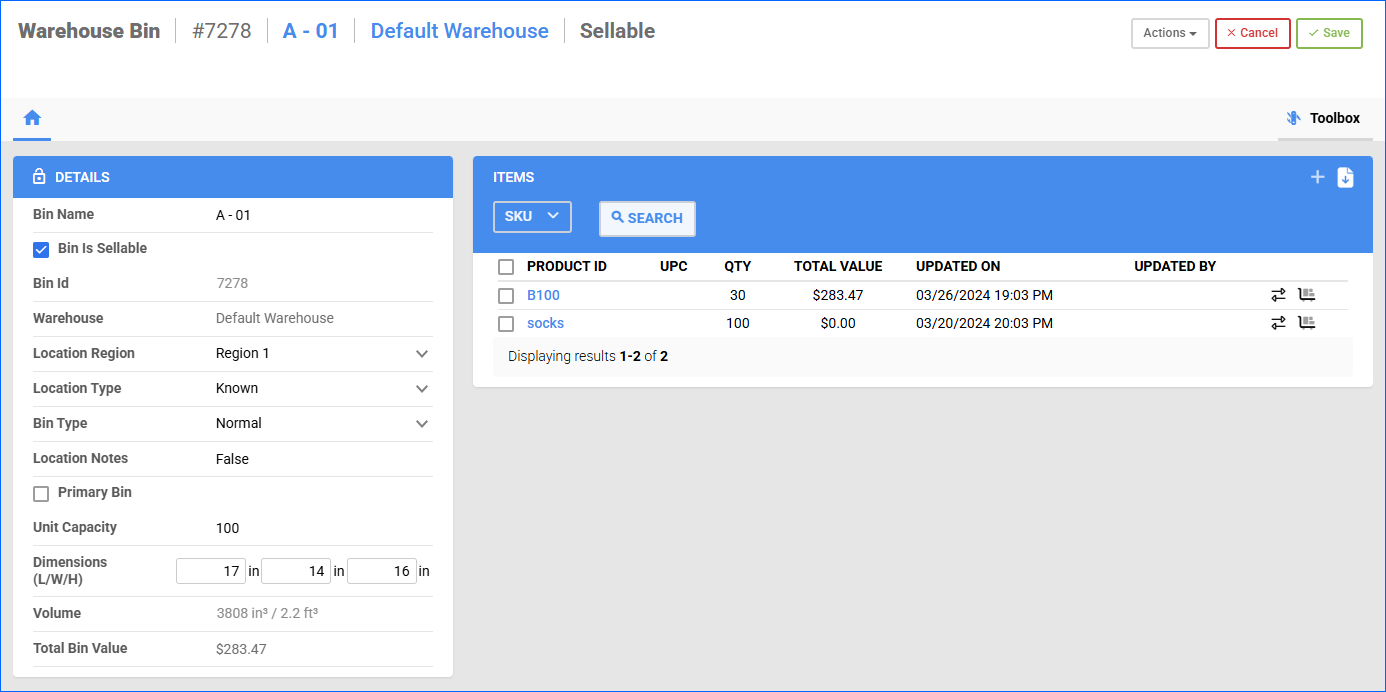Click the Save button
The image size is (1386, 692).
(1328, 33)
